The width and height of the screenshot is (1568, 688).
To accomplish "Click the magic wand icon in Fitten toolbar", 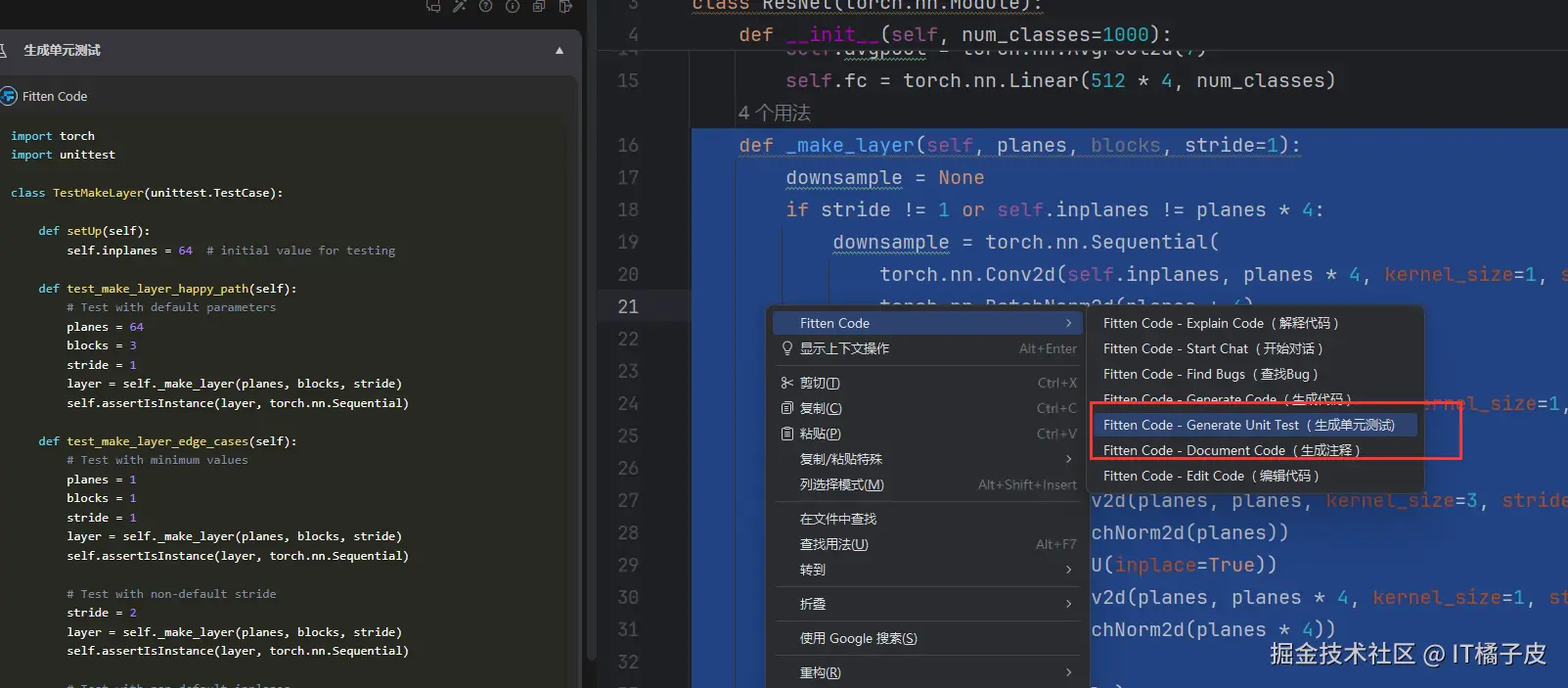I will (x=460, y=6).
